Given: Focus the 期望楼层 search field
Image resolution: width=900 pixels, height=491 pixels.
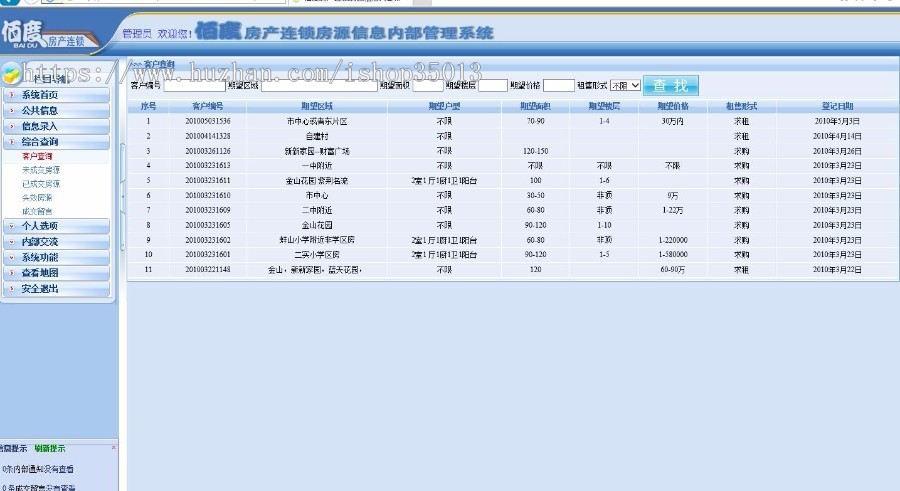Looking at the screenshot, I should (493, 86).
